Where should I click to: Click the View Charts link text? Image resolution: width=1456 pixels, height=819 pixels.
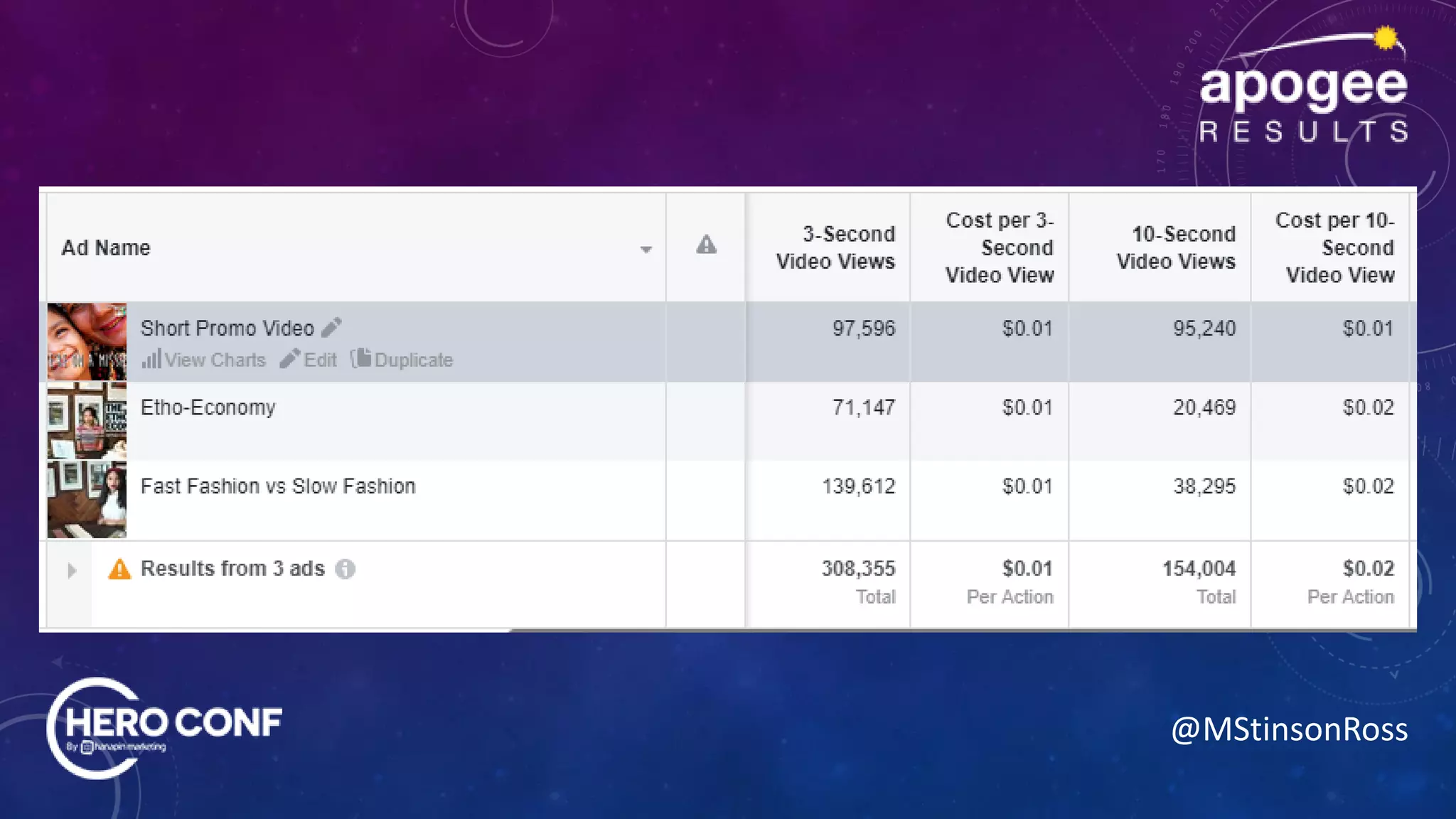pos(215,360)
